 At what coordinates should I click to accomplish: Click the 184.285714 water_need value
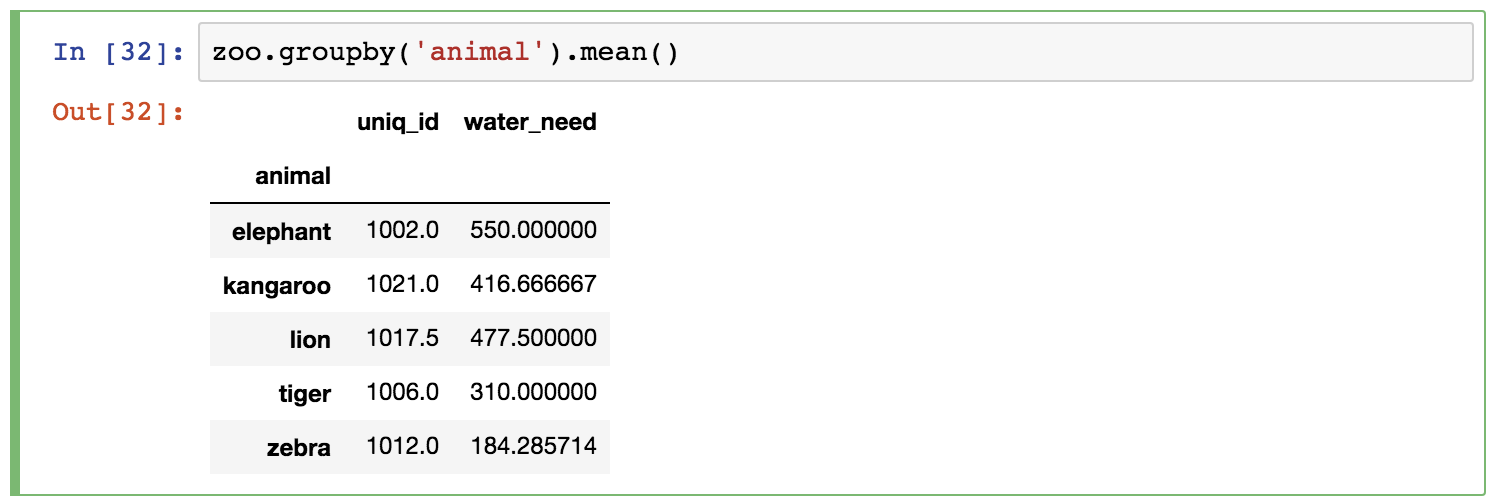[533, 447]
